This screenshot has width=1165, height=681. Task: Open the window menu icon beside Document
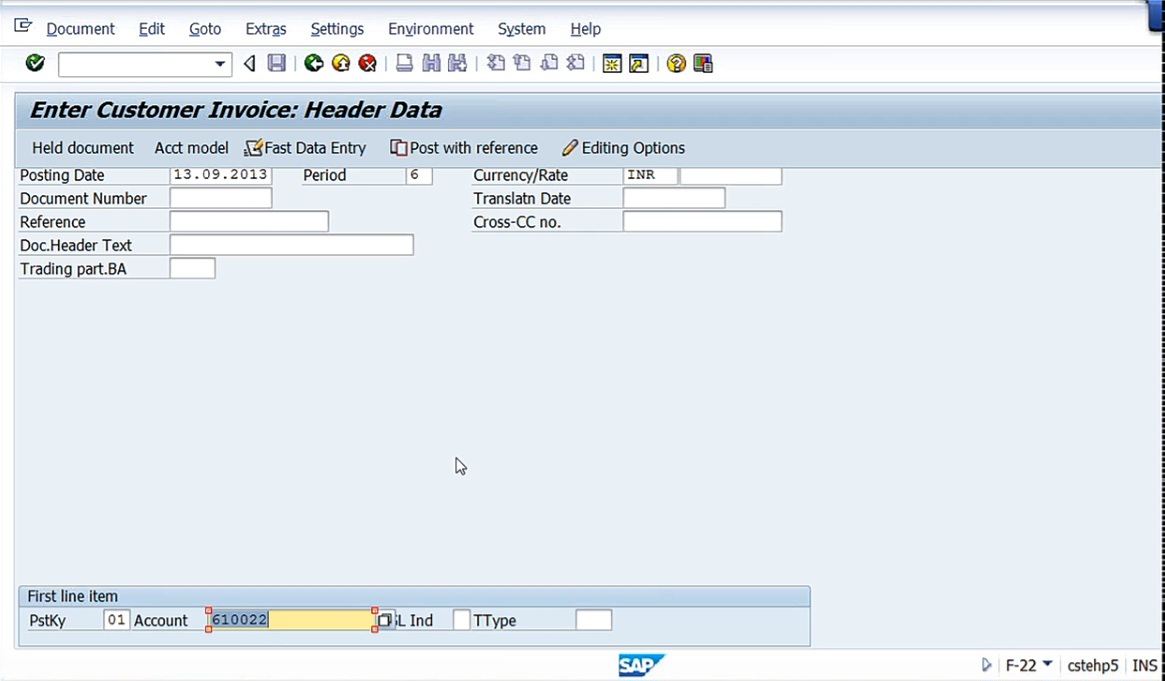pyautogui.click(x=23, y=26)
